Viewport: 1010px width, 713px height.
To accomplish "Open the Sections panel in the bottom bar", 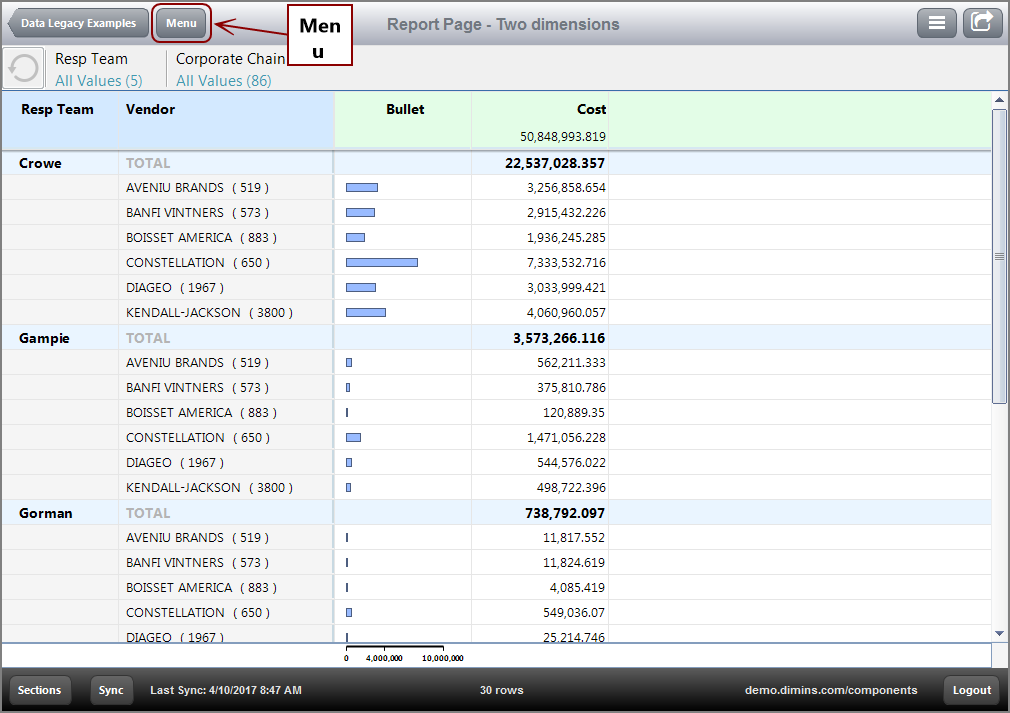I will point(40,690).
